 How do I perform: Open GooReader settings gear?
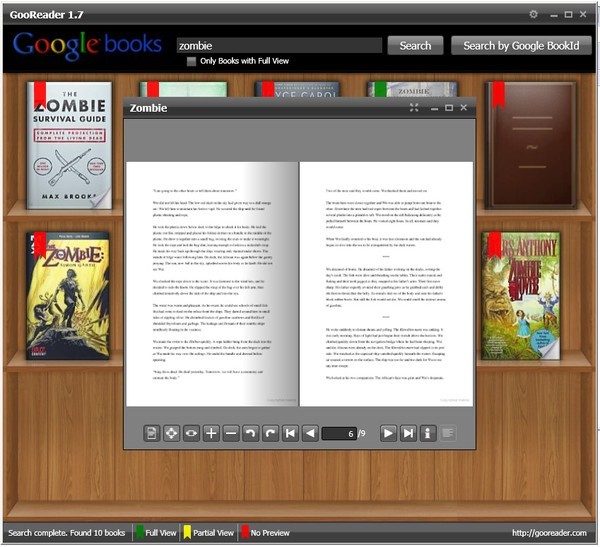point(533,14)
